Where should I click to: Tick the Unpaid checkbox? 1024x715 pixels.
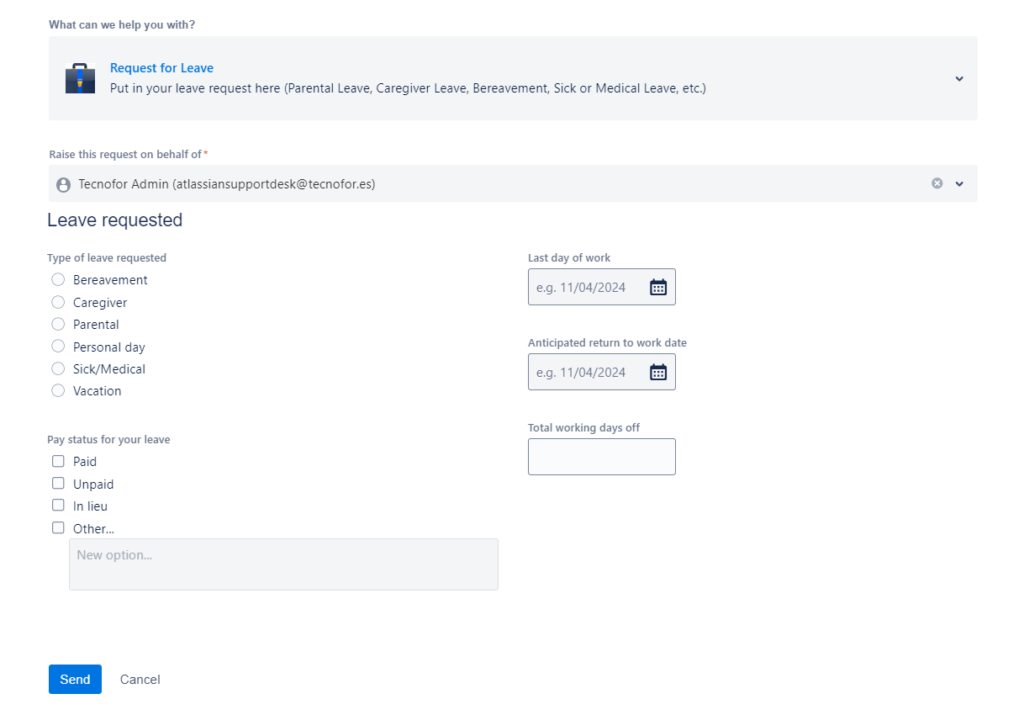58,484
